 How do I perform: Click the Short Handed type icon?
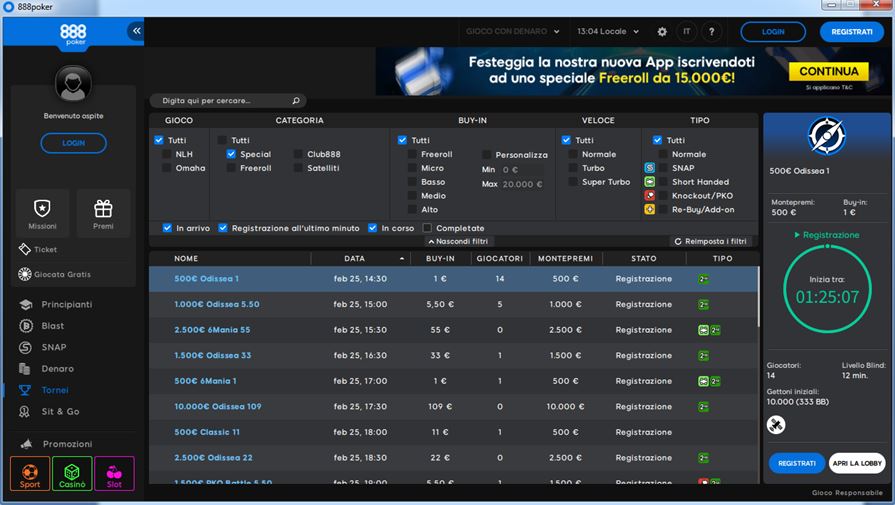tap(650, 181)
